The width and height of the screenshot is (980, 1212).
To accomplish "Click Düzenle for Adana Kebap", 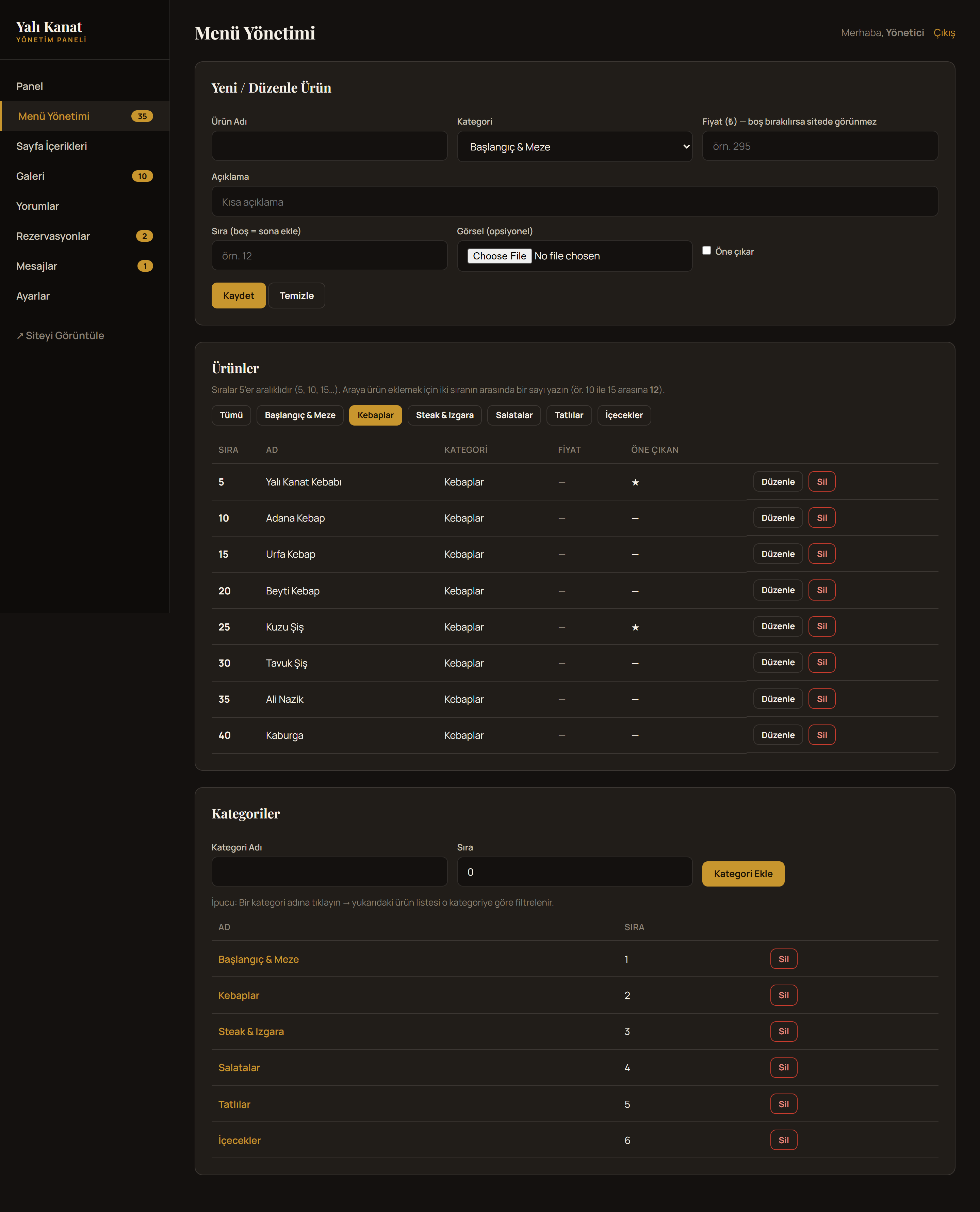I will (778, 518).
